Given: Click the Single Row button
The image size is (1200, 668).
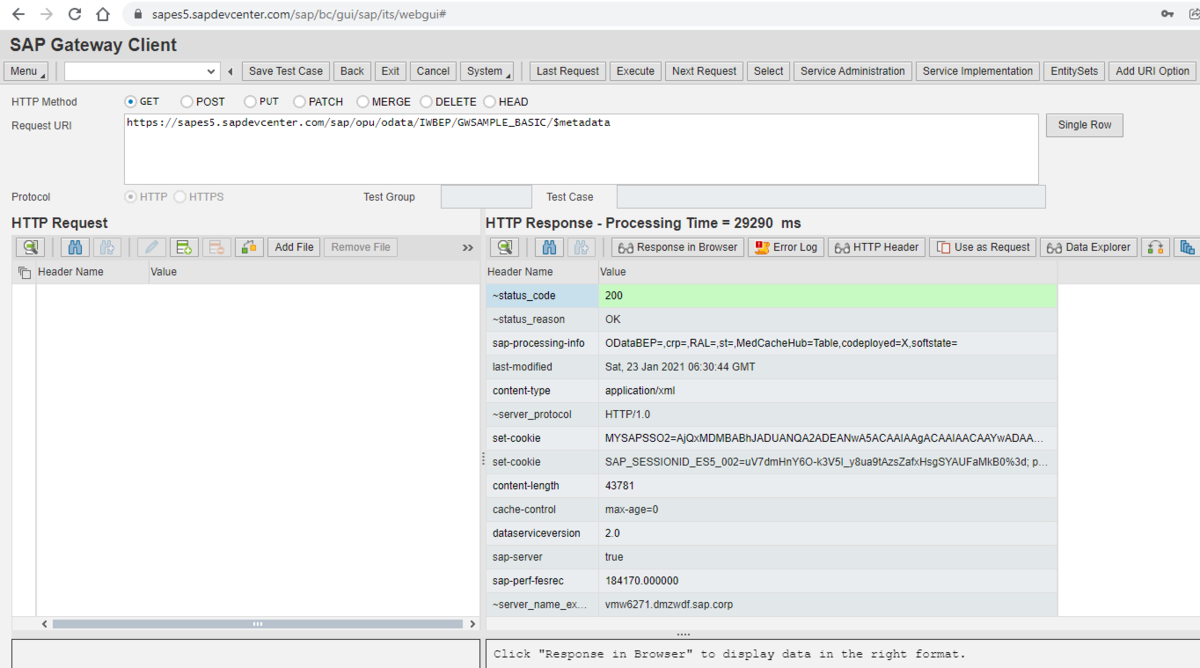Looking at the screenshot, I should 1085,125.
